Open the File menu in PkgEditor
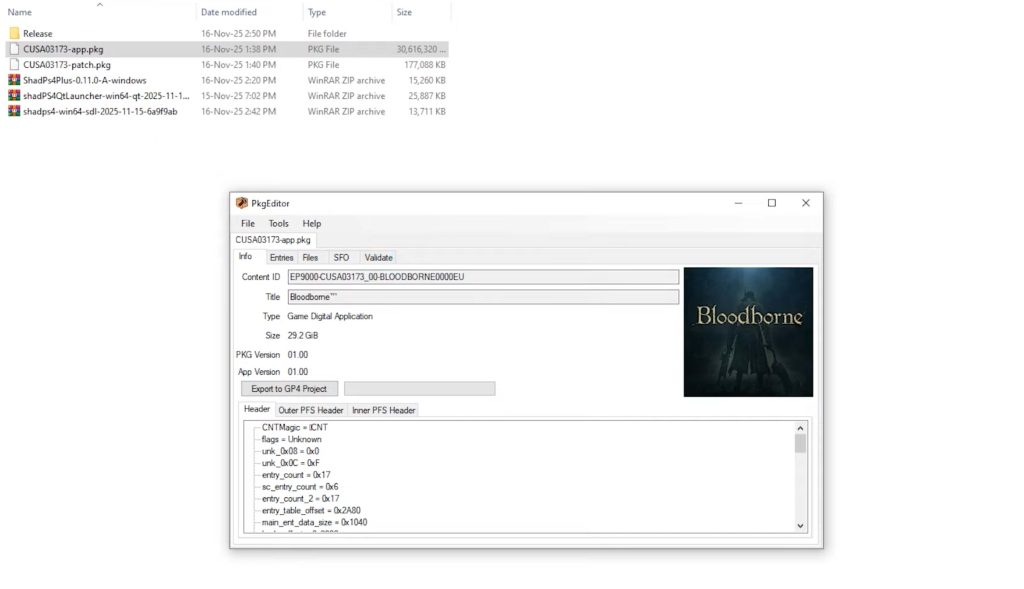 coord(247,223)
